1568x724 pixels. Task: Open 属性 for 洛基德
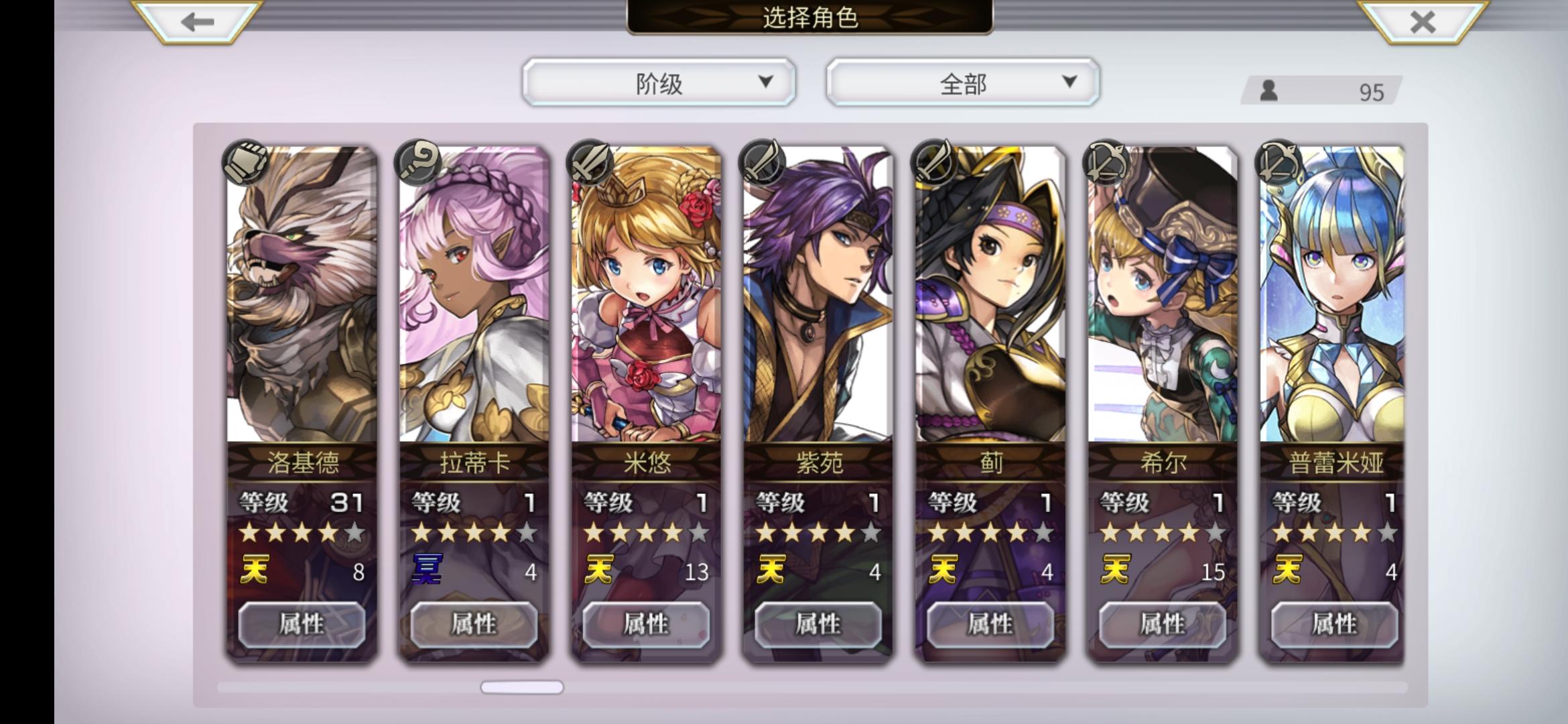(x=302, y=624)
